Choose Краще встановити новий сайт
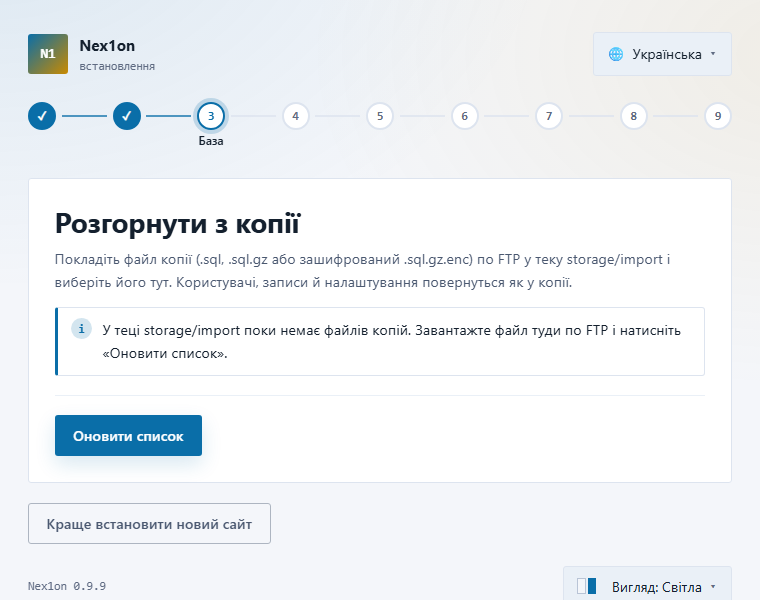The height and width of the screenshot is (600, 760). pyautogui.click(x=149, y=523)
